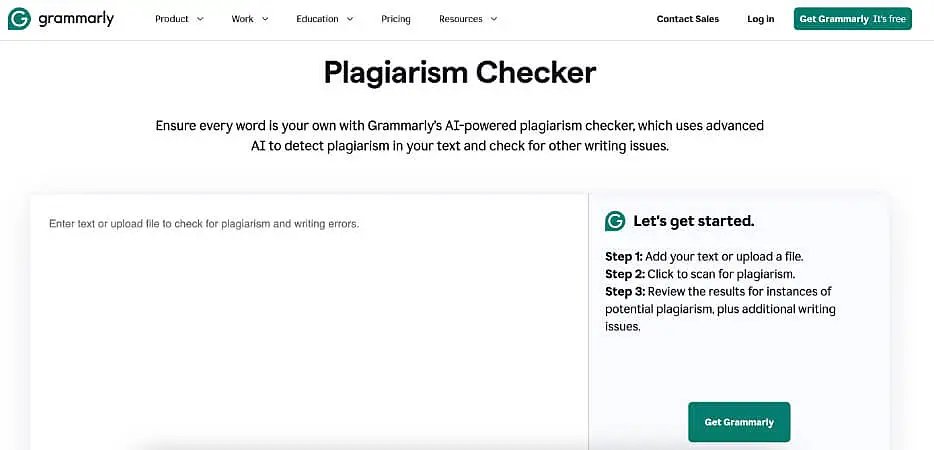Select the Step 1 instruction text

(704, 256)
